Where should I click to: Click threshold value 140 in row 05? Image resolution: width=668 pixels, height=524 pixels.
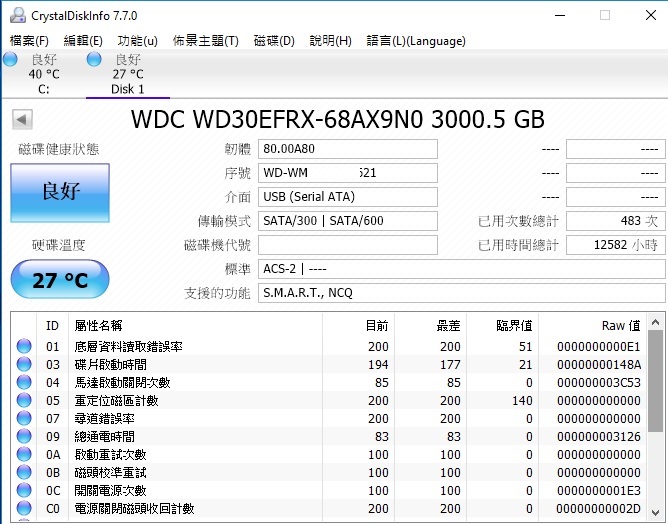[522, 400]
